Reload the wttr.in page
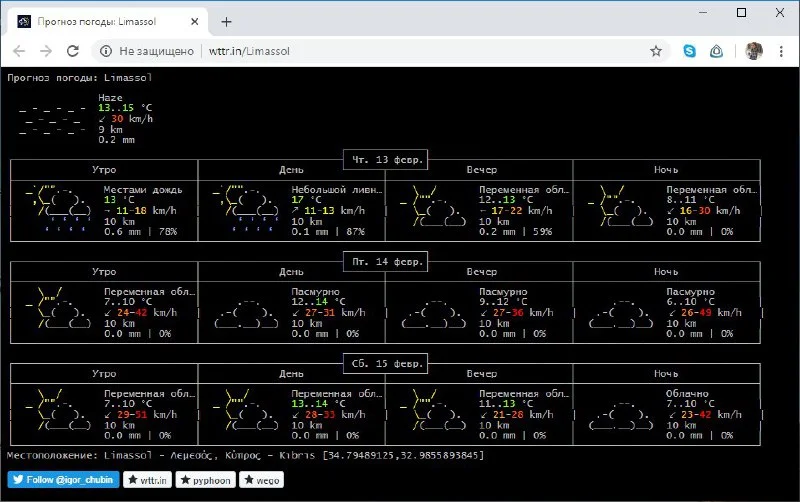The width and height of the screenshot is (800, 502). (x=73, y=51)
